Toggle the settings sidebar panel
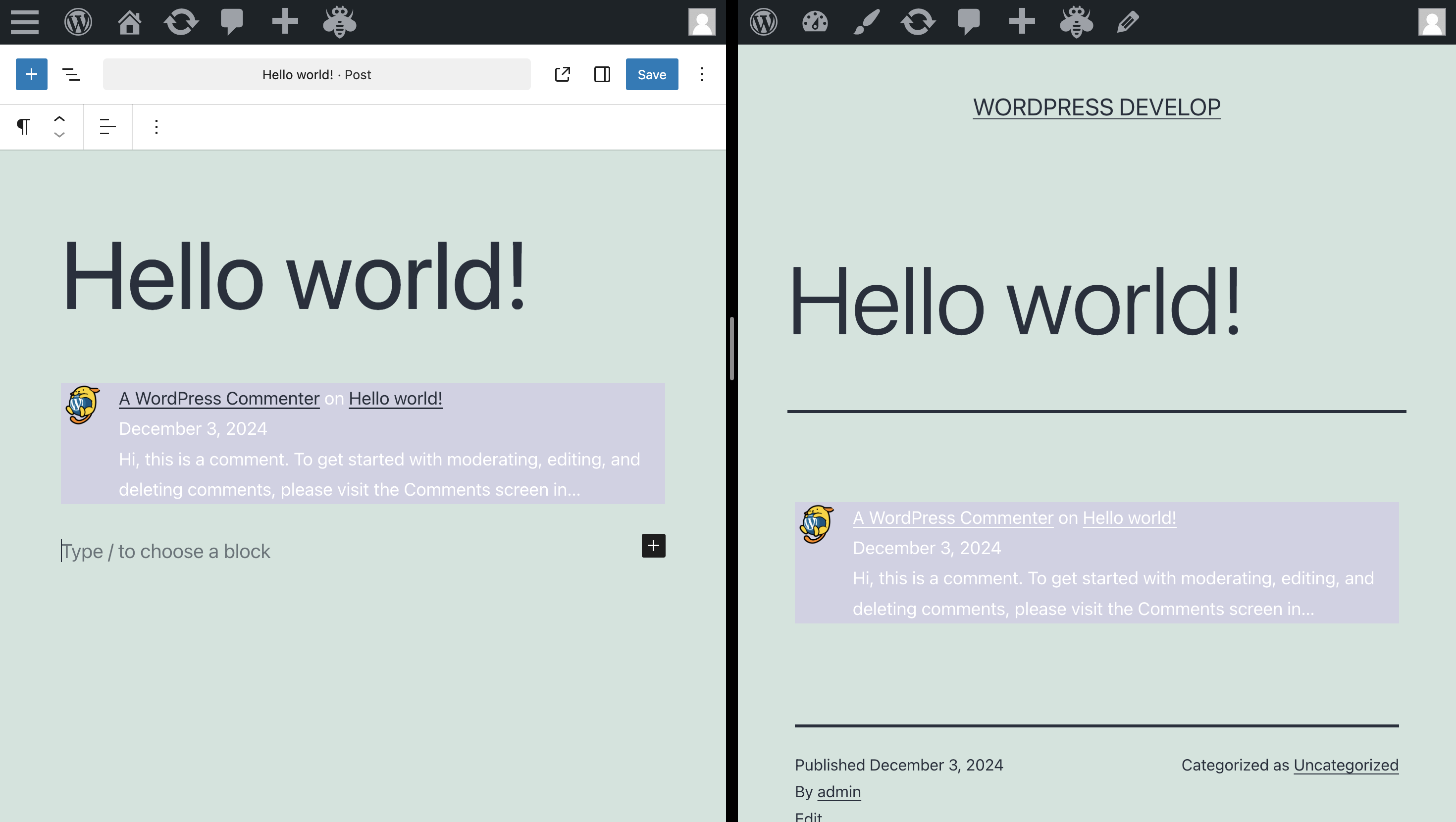Viewport: 1456px width, 822px height. 602,74
